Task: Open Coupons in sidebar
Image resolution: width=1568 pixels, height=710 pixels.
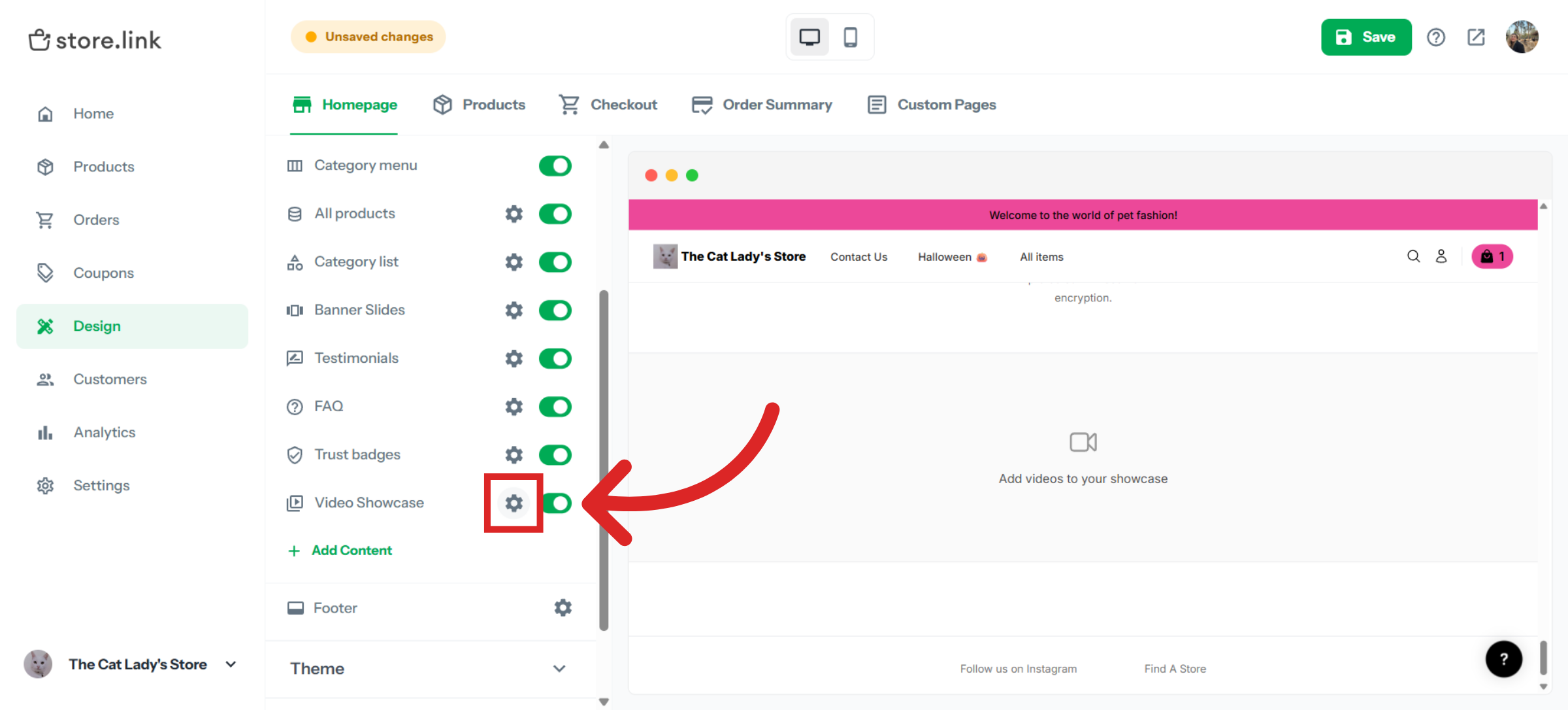Action: pyautogui.click(x=132, y=273)
